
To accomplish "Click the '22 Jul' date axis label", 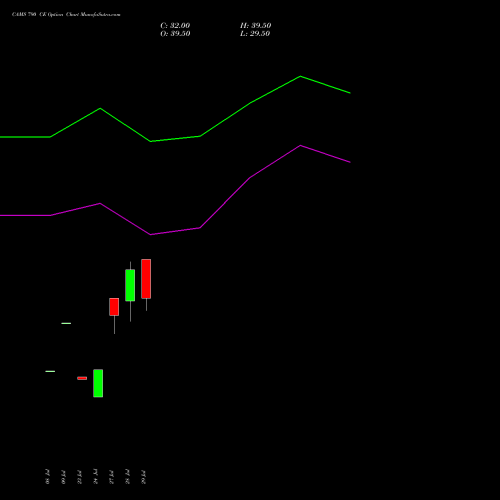I will [x=79, y=477].
